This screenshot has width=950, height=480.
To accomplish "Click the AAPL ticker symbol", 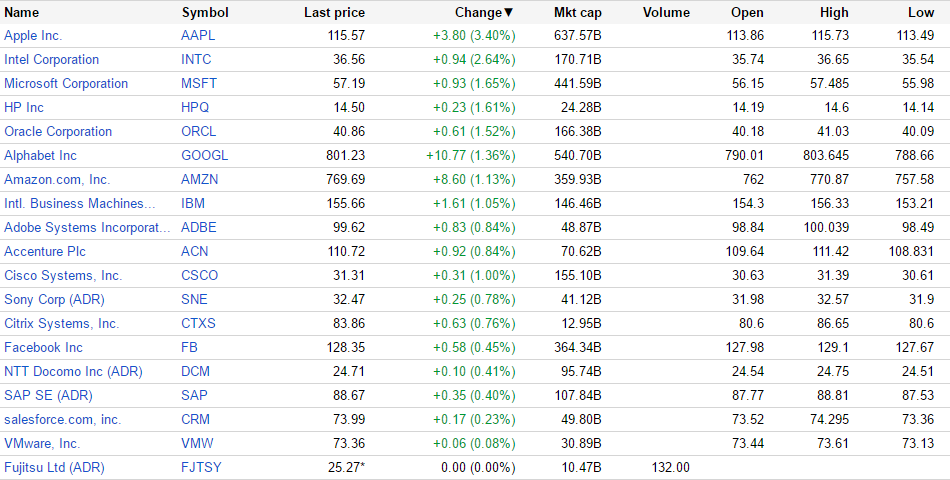I will [198, 35].
